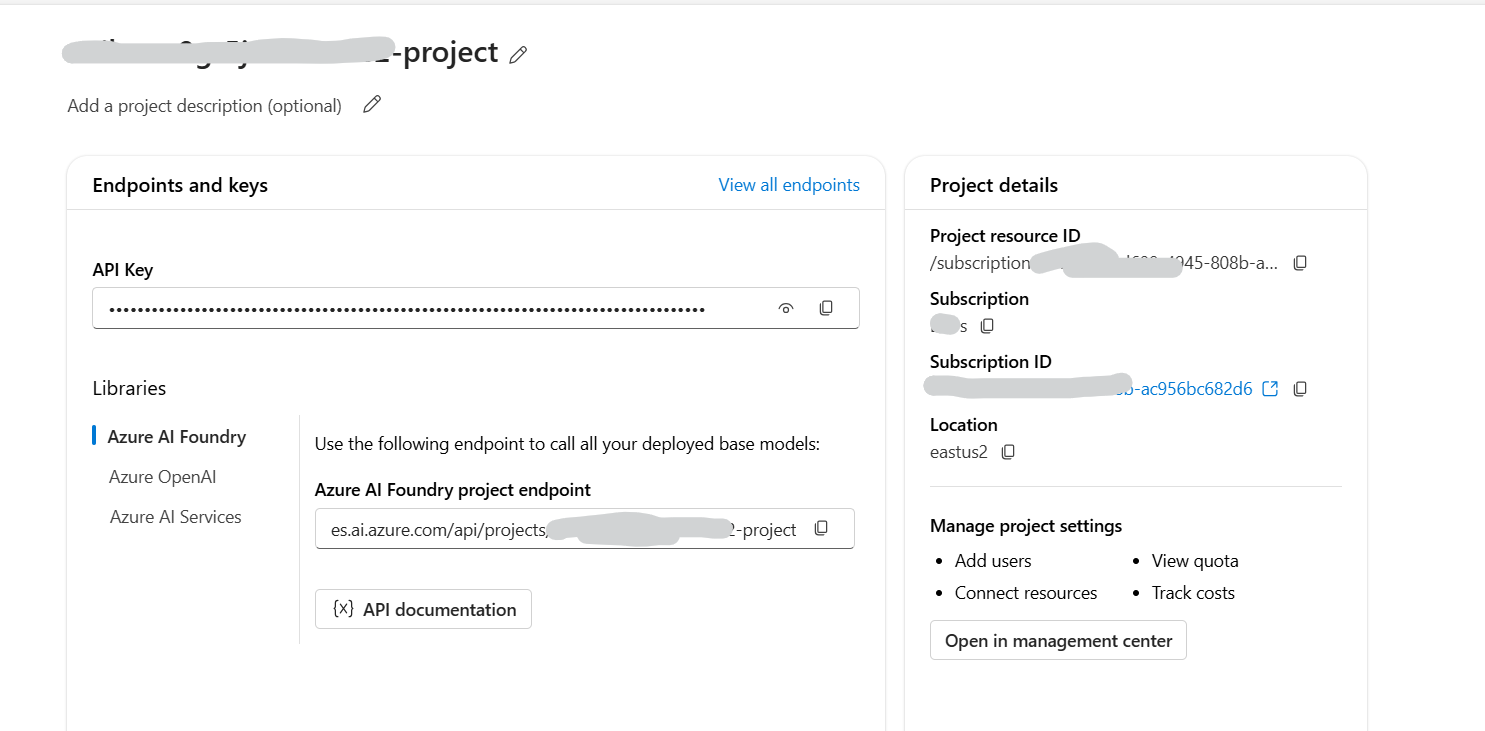The height and width of the screenshot is (731, 1485).
Task: Click the Subscription ID link
Action: (x=1091, y=389)
